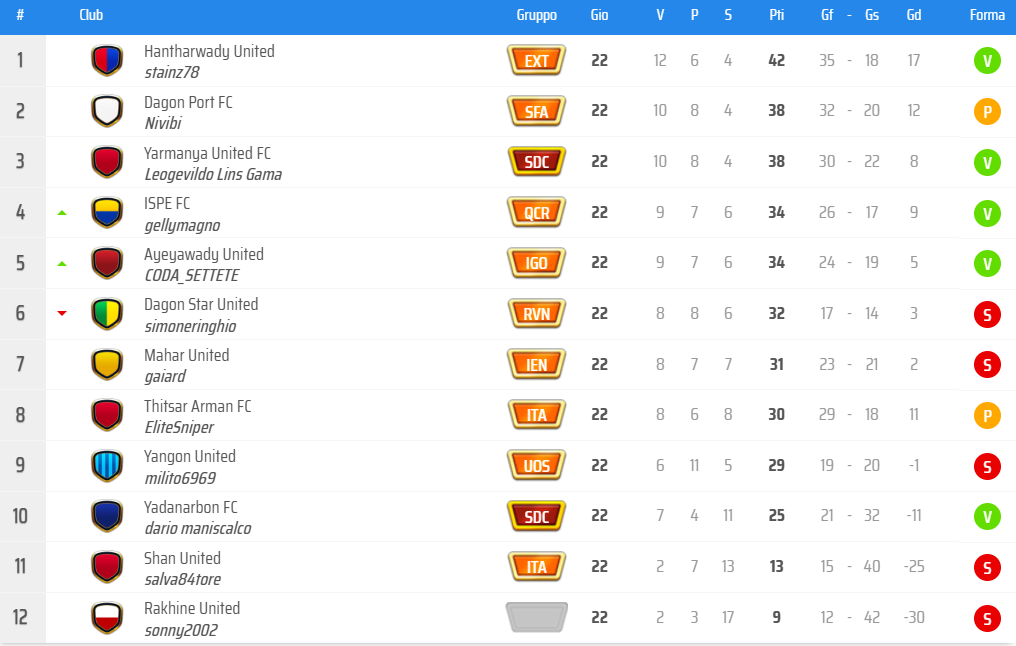The height and width of the screenshot is (646, 1016).
Task: Sort table by the Pti column header
Action: pyautogui.click(x=776, y=16)
